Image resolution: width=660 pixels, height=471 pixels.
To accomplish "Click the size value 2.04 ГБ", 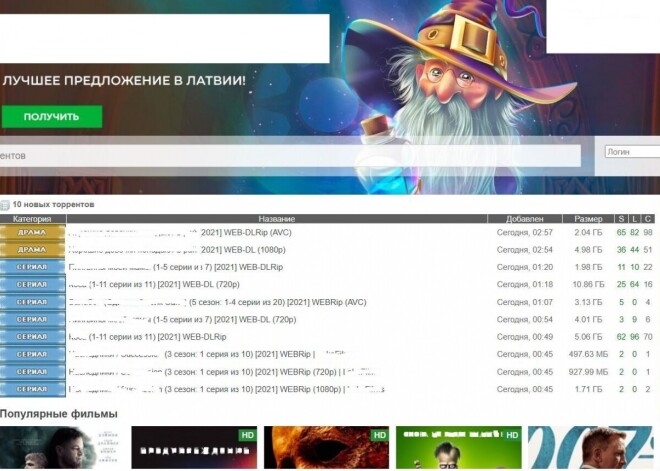I will [588, 232].
